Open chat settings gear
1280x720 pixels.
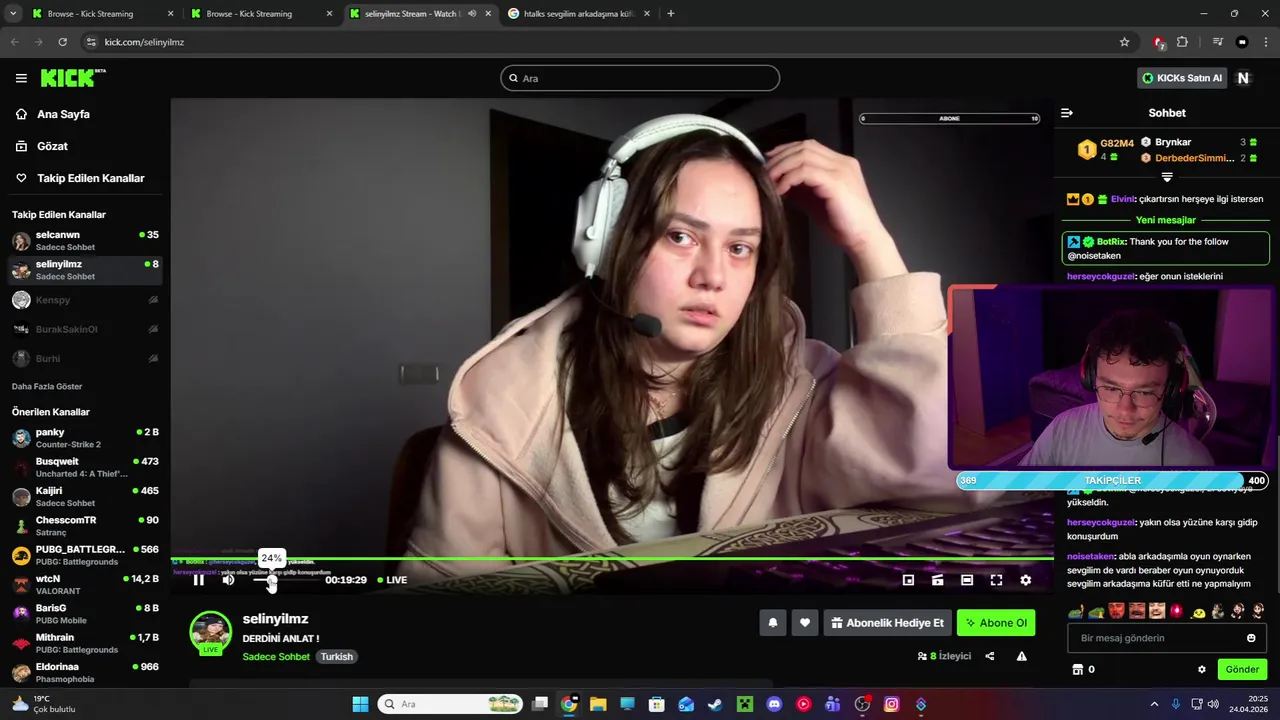(1202, 670)
